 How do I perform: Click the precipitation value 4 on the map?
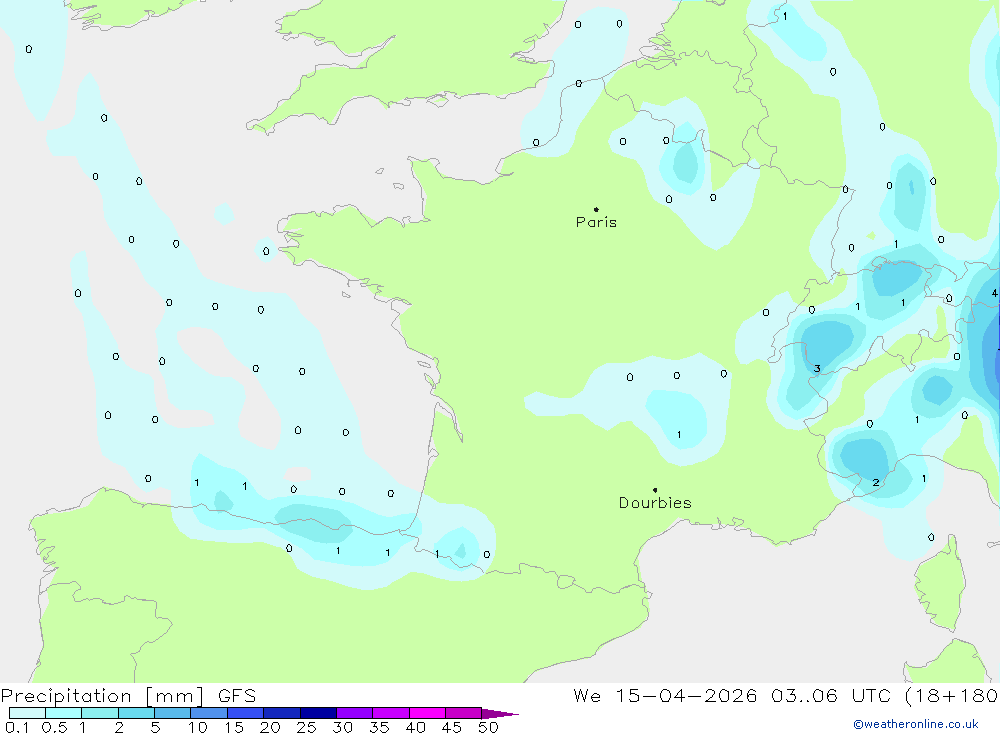pyautogui.click(x=994, y=293)
